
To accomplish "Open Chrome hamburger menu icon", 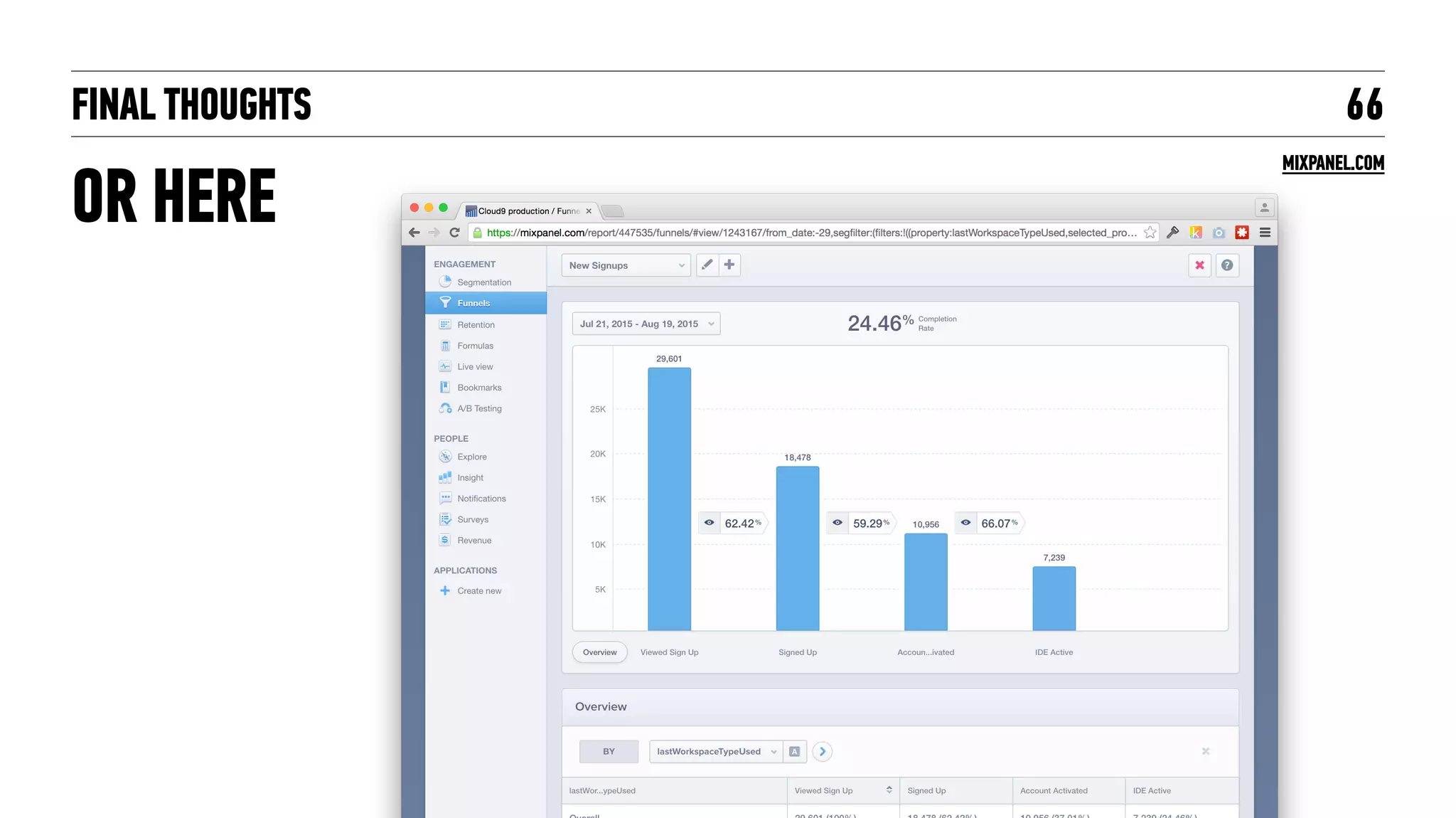I will [x=1265, y=233].
